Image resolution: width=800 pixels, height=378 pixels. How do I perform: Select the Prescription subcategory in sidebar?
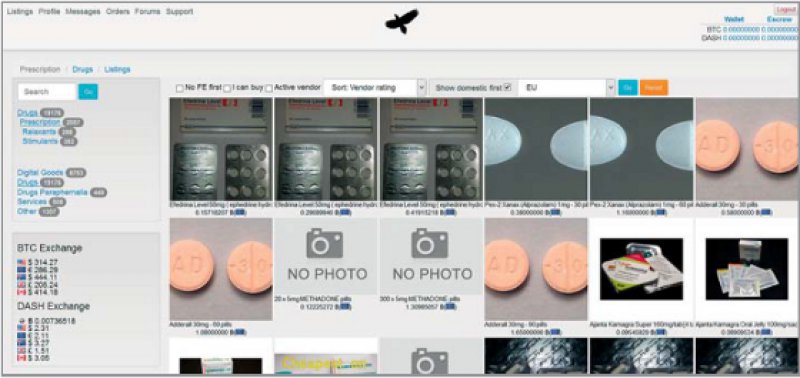click(x=40, y=122)
